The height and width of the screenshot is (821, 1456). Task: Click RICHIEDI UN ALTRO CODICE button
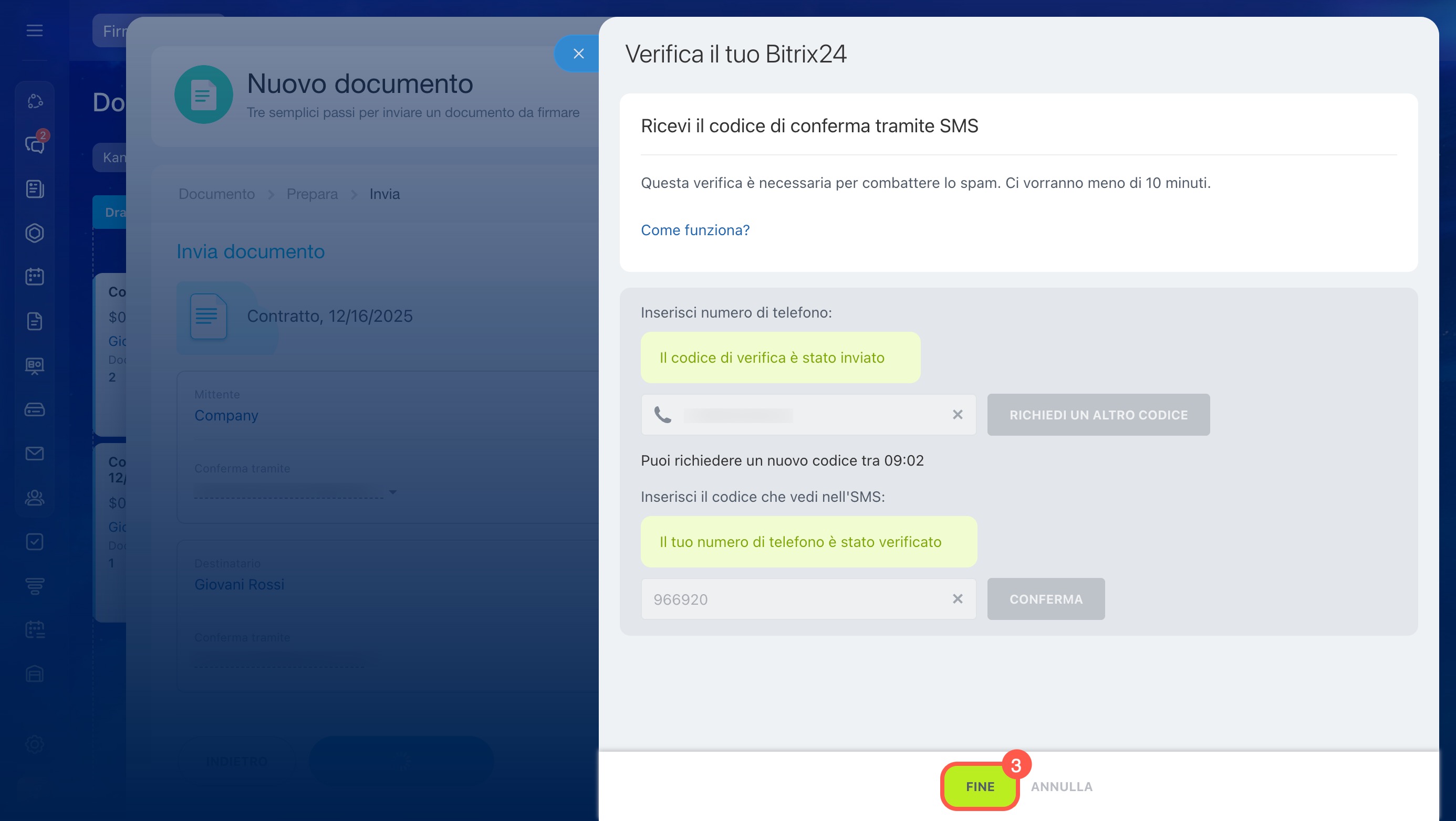click(1098, 415)
